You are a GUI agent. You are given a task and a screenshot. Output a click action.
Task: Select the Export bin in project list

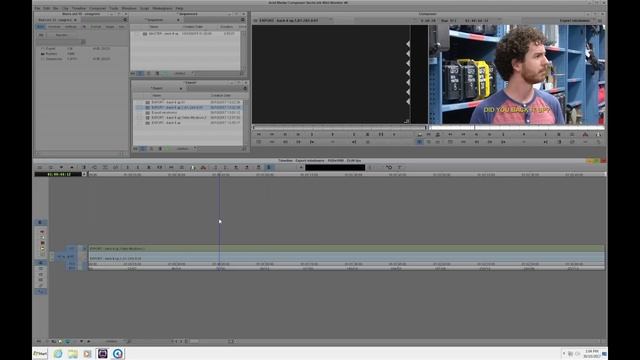pyautogui.click(x=51, y=49)
